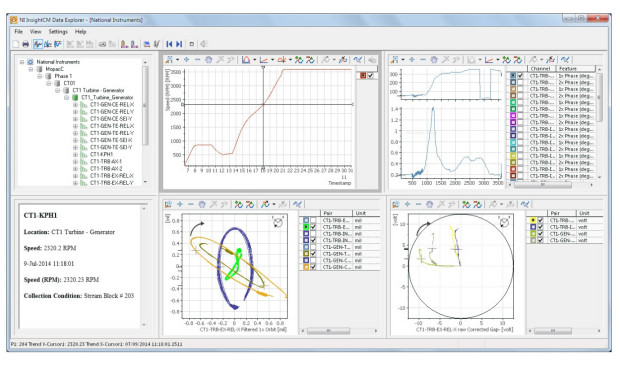The image size is (620, 367).
Task: Click the Unit column header in gap plot list
Action: pos(590,213)
